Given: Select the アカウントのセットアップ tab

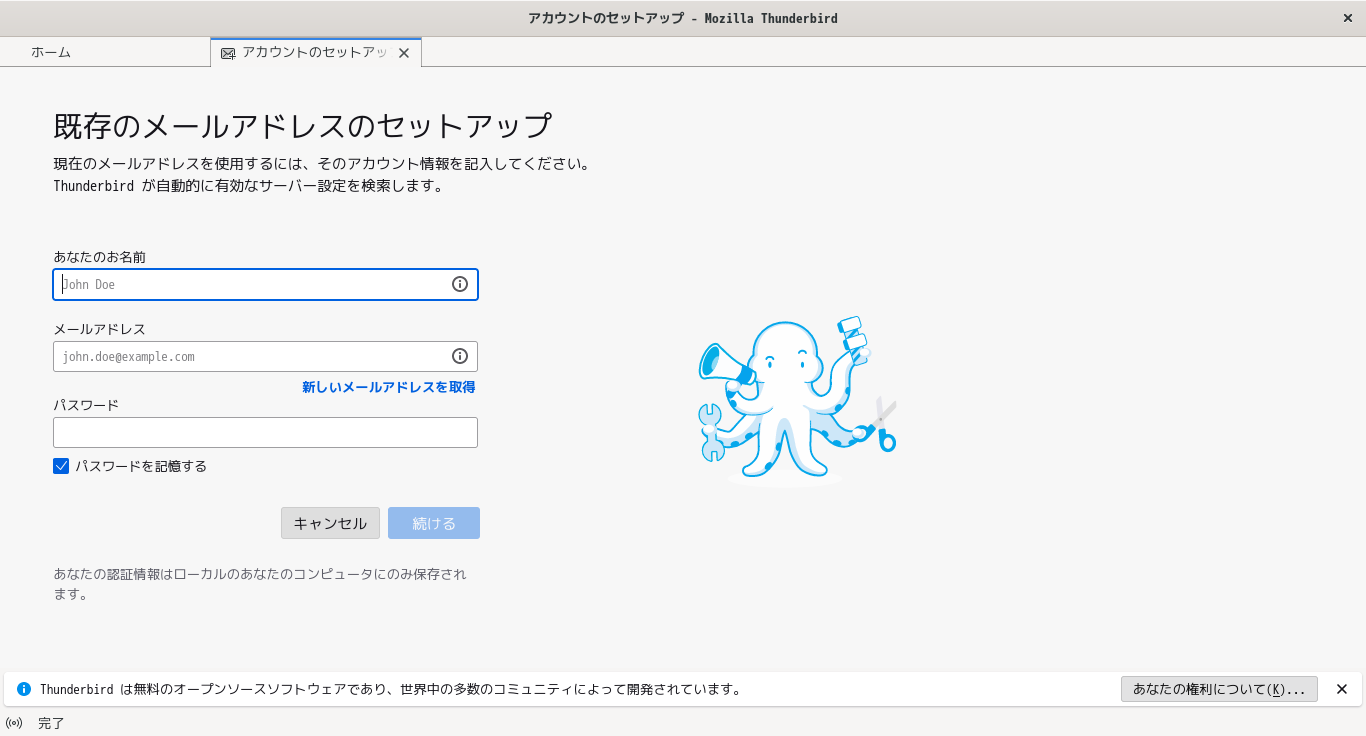Looking at the screenshot, I should click(316, 52).
